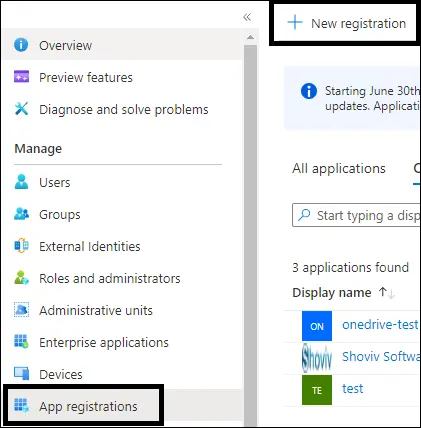Click the Diagnose and solve problems wrench icon

coord(21,109)
